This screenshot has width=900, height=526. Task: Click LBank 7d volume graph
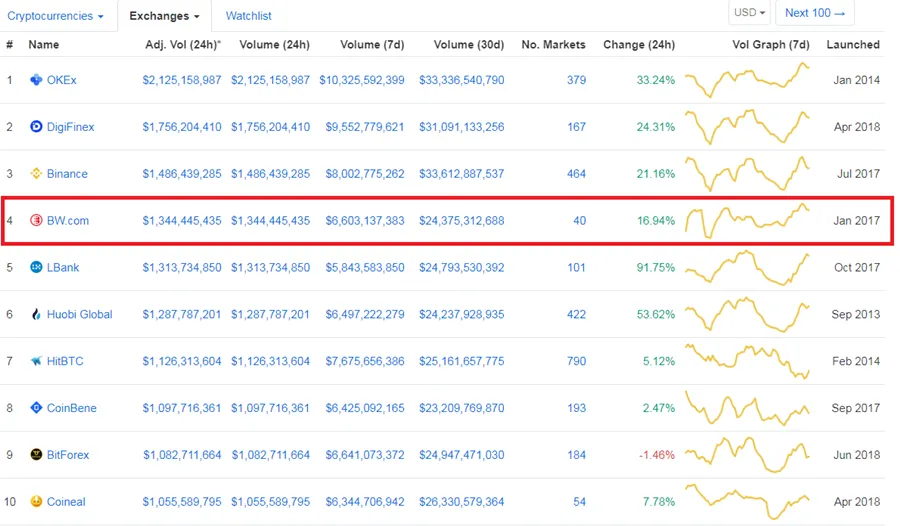click(747, 268)
